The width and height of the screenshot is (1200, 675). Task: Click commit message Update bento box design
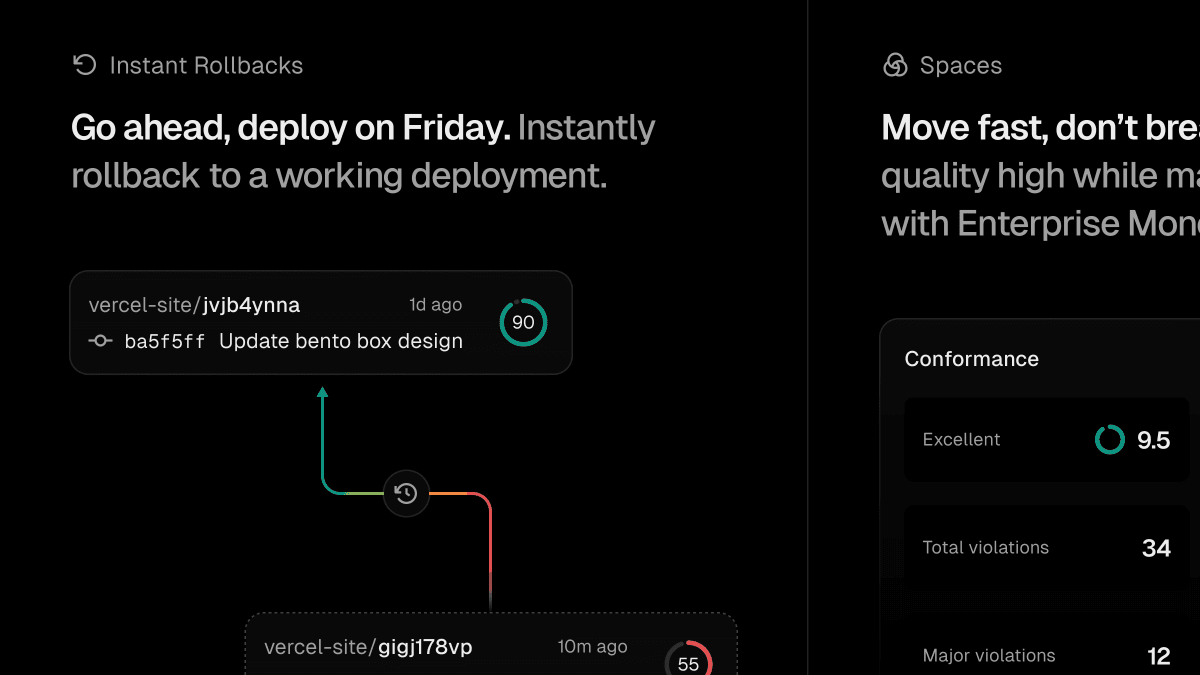click(341, 341)
